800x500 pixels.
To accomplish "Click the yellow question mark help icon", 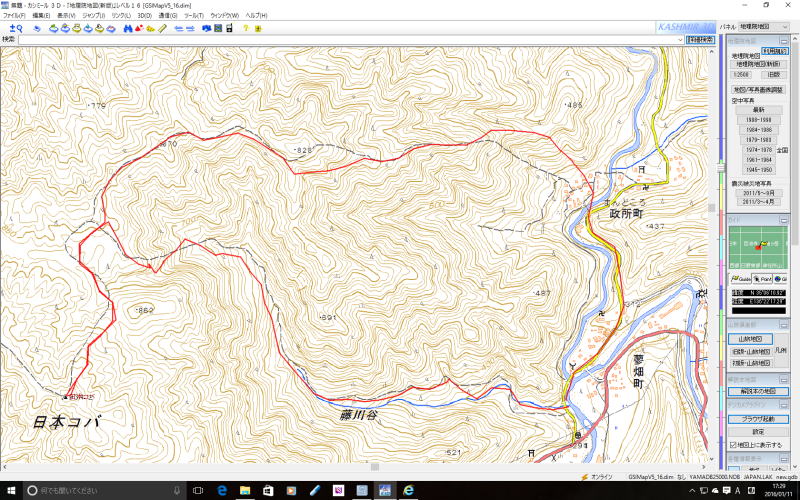I will click(245, 28).
